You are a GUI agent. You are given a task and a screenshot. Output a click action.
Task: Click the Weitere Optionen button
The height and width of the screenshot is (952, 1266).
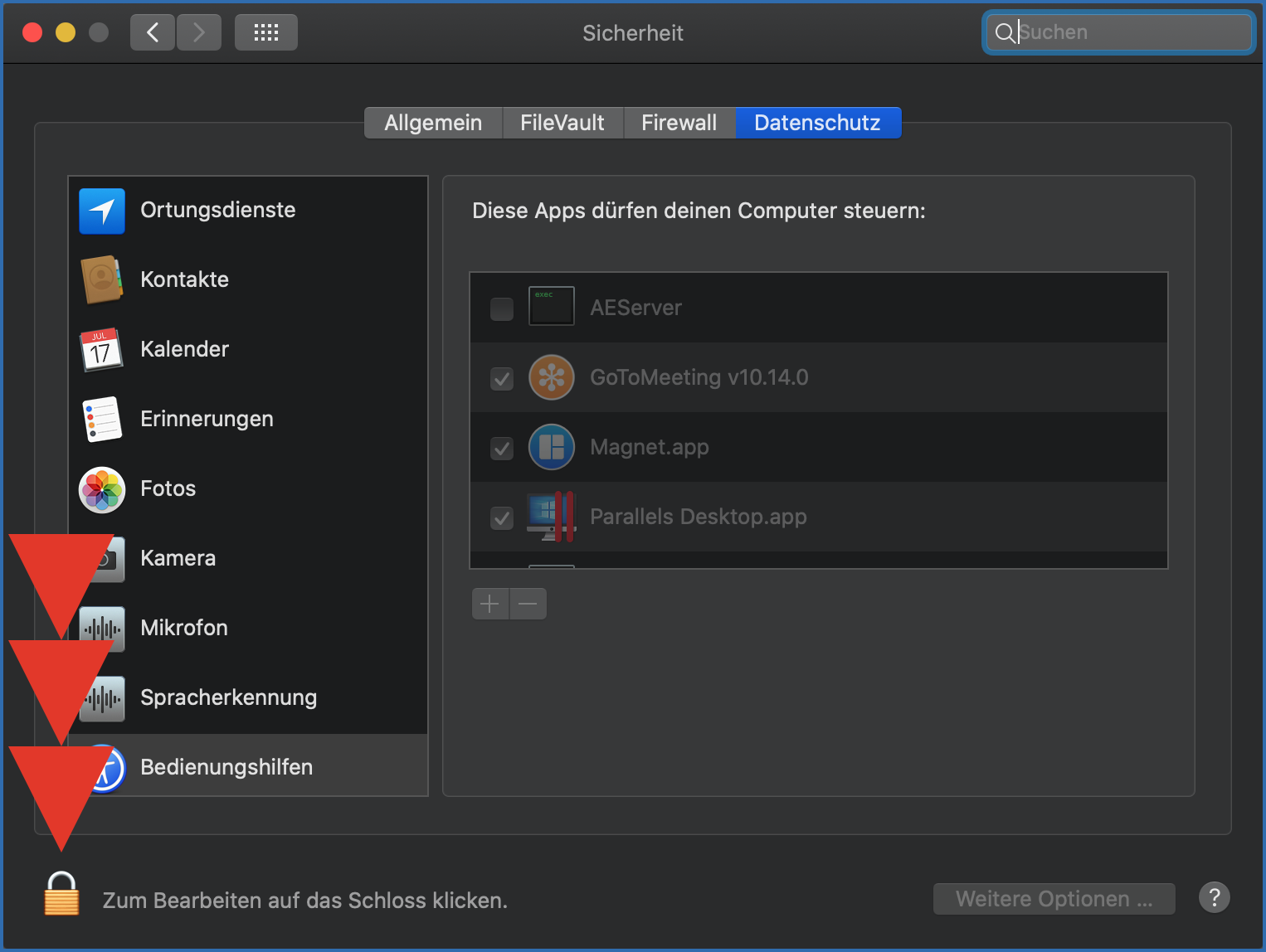[x=1054, y=899]
